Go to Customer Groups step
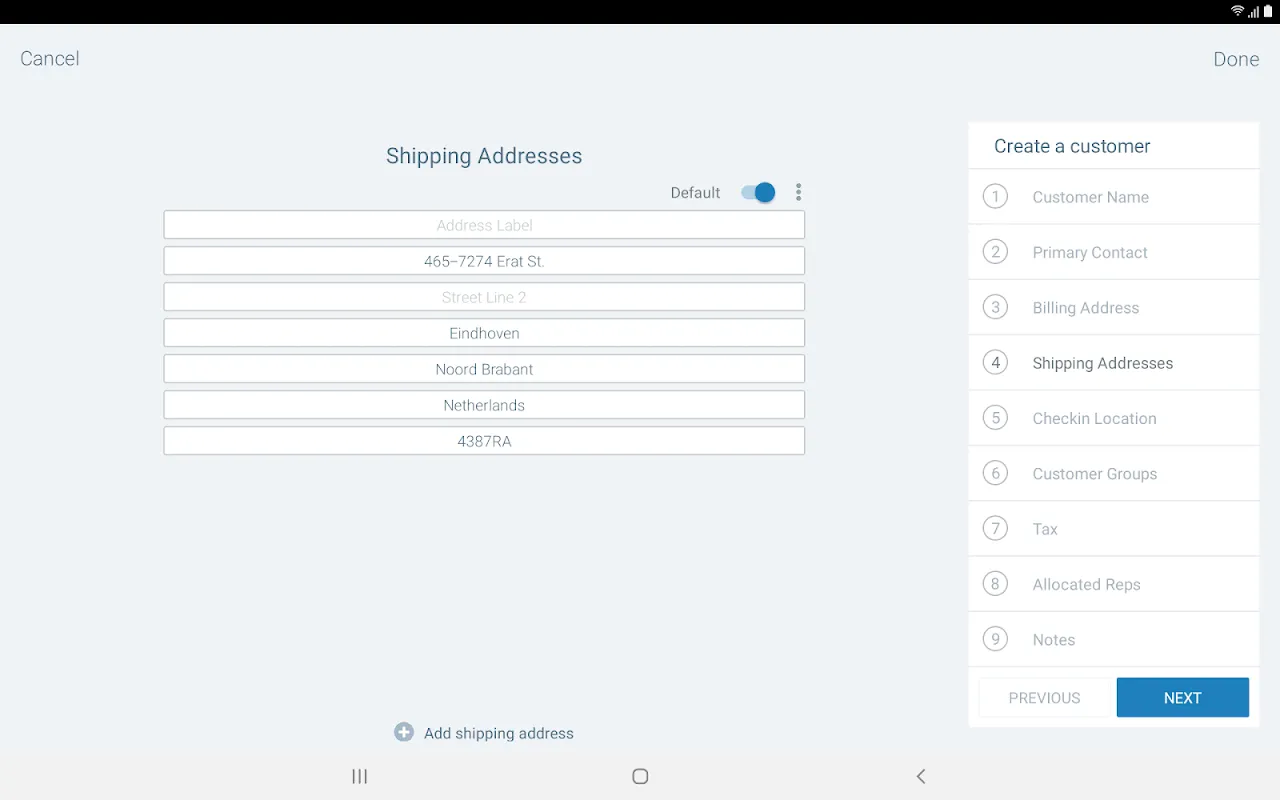1280x800 pixels. click(1114, 473)
